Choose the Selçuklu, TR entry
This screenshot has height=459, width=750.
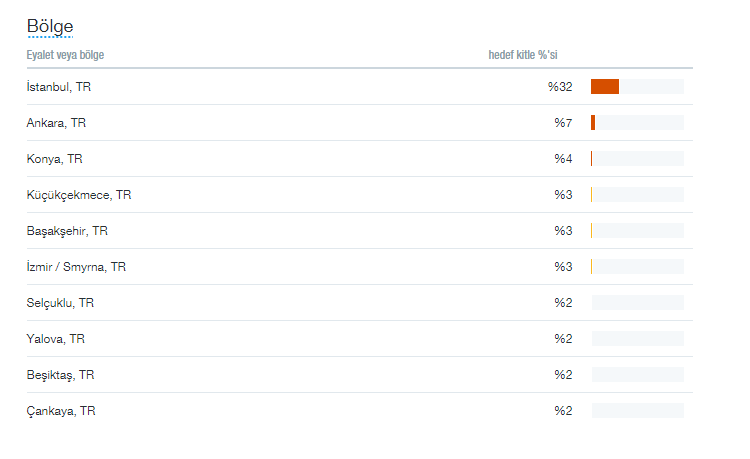[60, 303]
